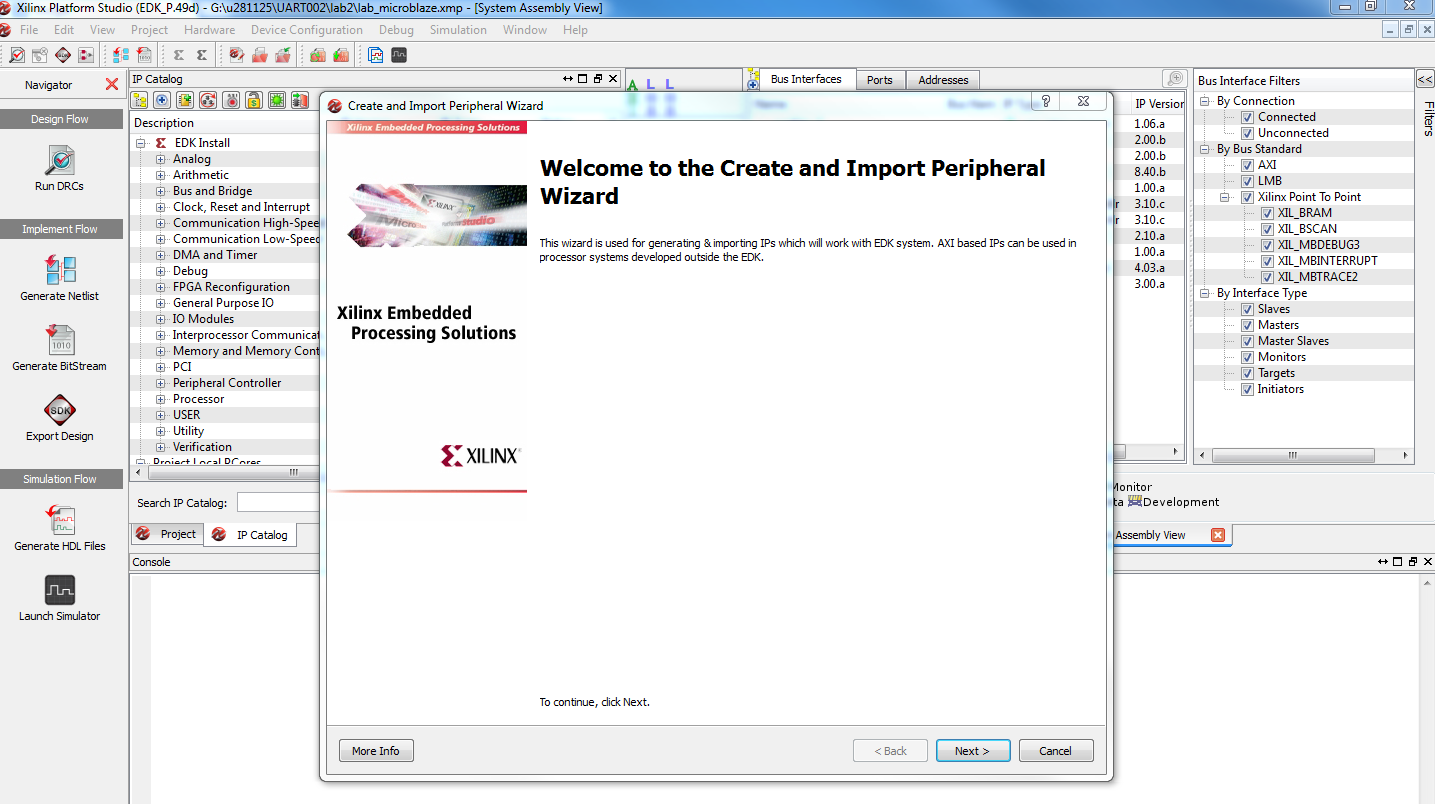Screen dimensions: 1435x804
Task: Click the red folder with green arrow icon
Action: tap(283, 55)
